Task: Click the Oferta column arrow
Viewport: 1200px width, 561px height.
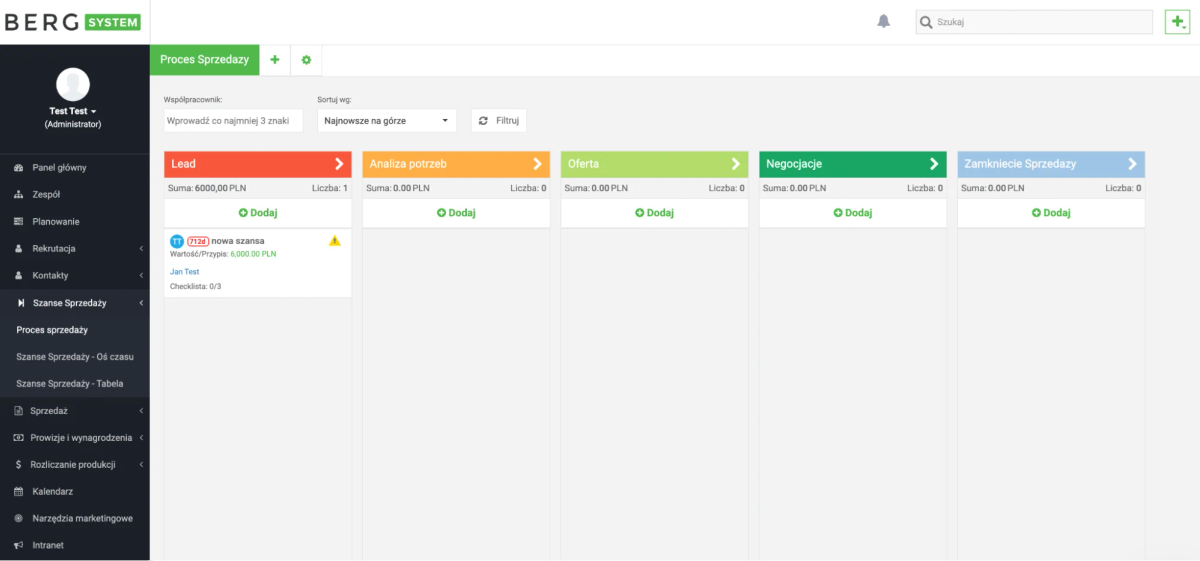Action: (736, 164)
